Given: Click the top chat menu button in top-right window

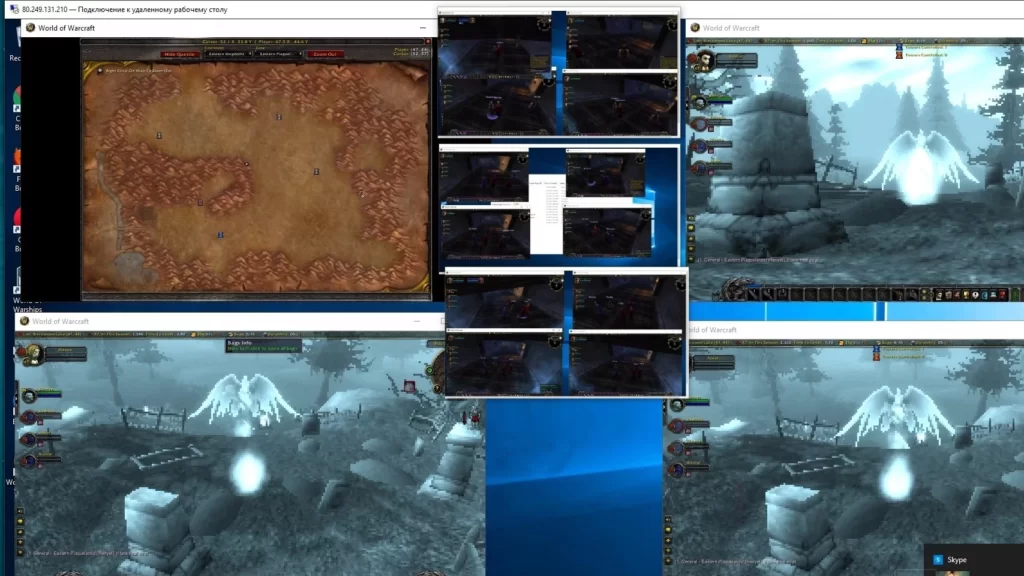Looking at the screenshot, I should [691, 218].
